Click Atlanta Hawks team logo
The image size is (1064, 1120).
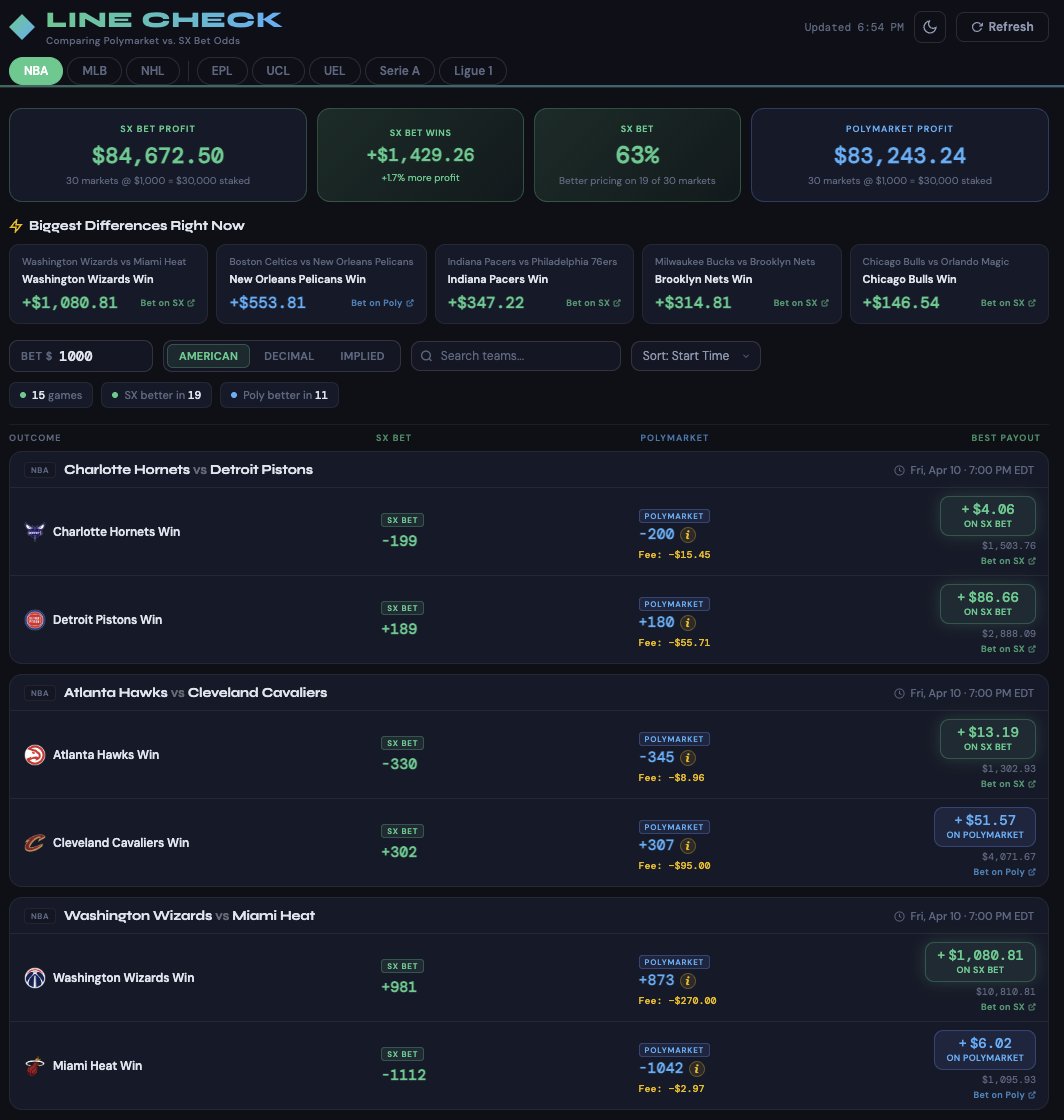[34, 754]
